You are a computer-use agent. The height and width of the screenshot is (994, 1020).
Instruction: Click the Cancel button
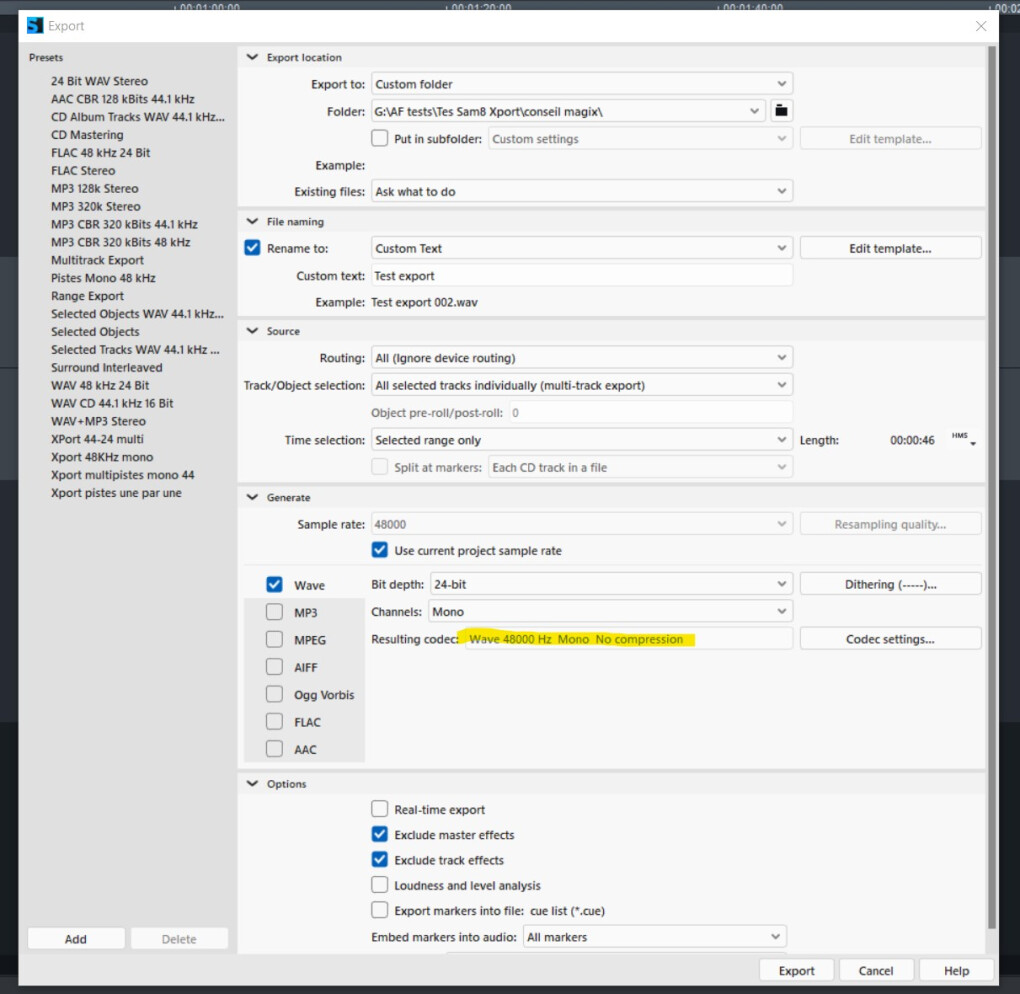point(876,970)
